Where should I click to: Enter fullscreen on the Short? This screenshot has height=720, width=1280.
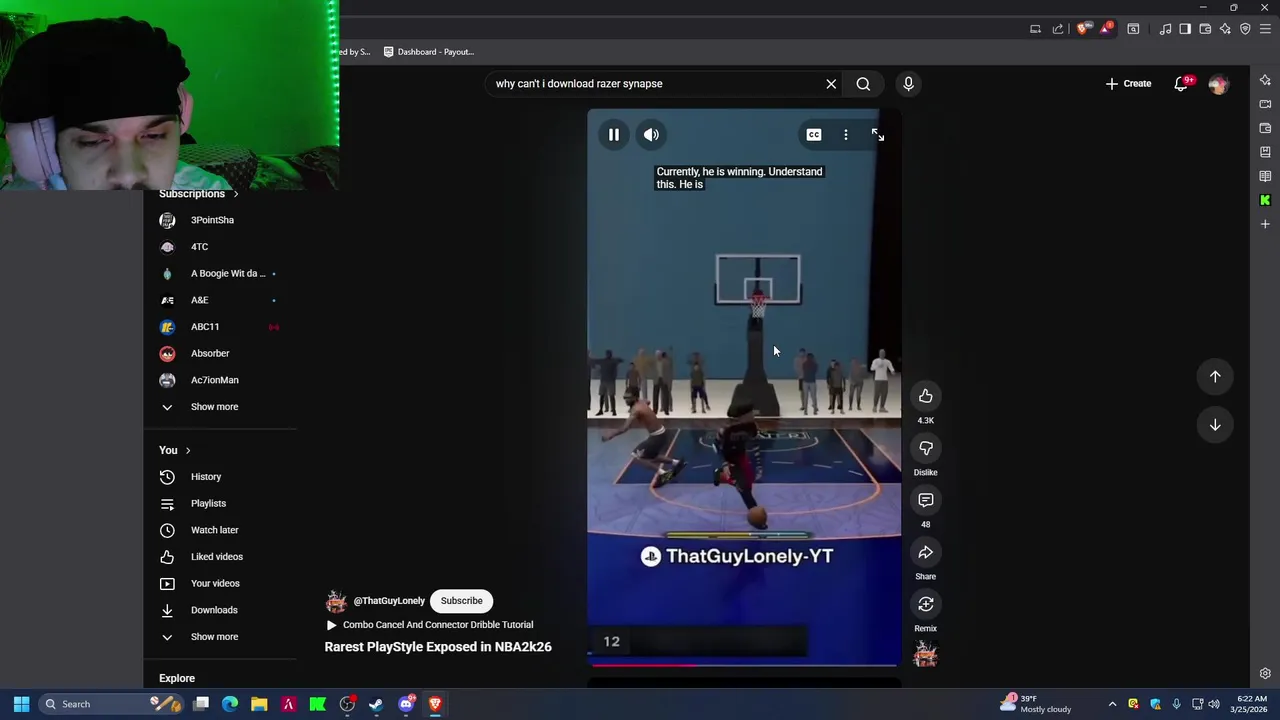(877, 135)
